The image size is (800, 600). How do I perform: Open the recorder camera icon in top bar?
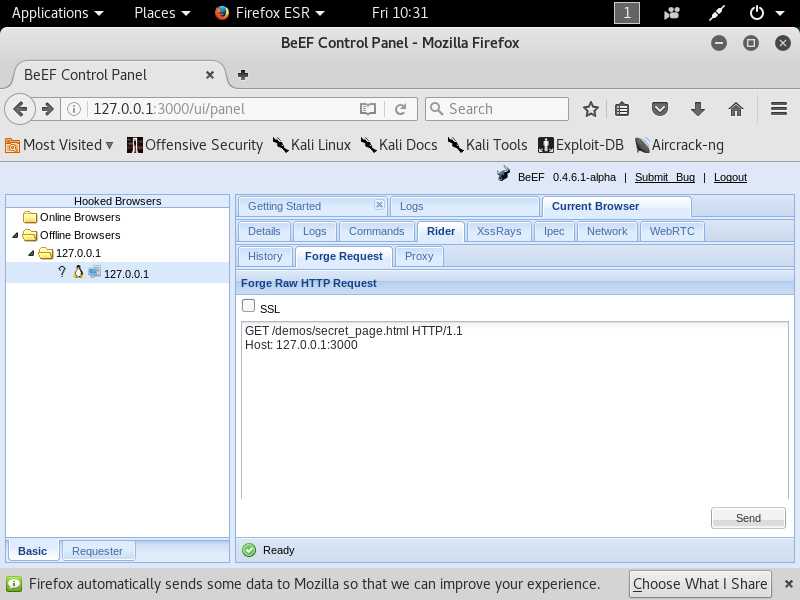(x=671, y=13)
